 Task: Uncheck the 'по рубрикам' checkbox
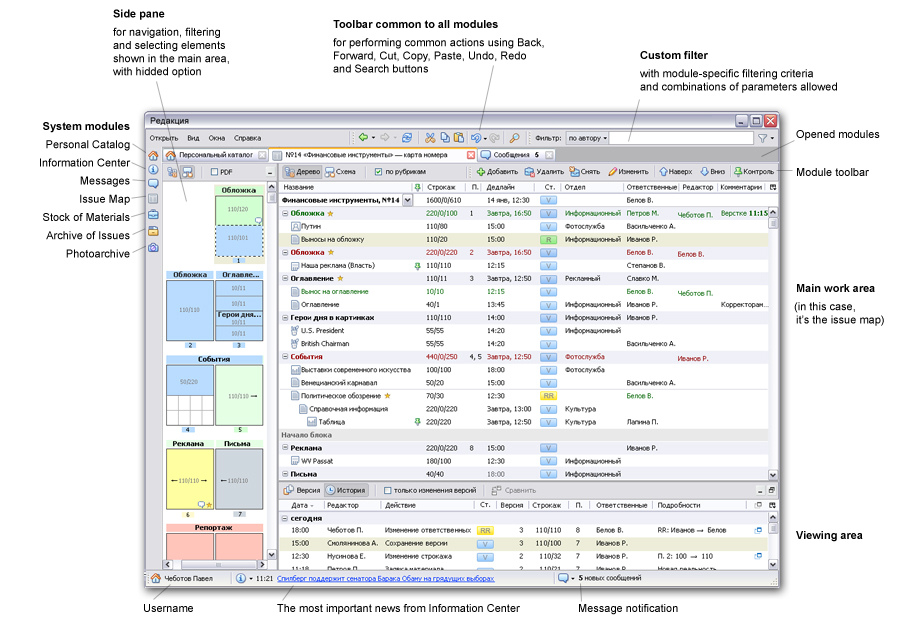[x=378, y=172]
